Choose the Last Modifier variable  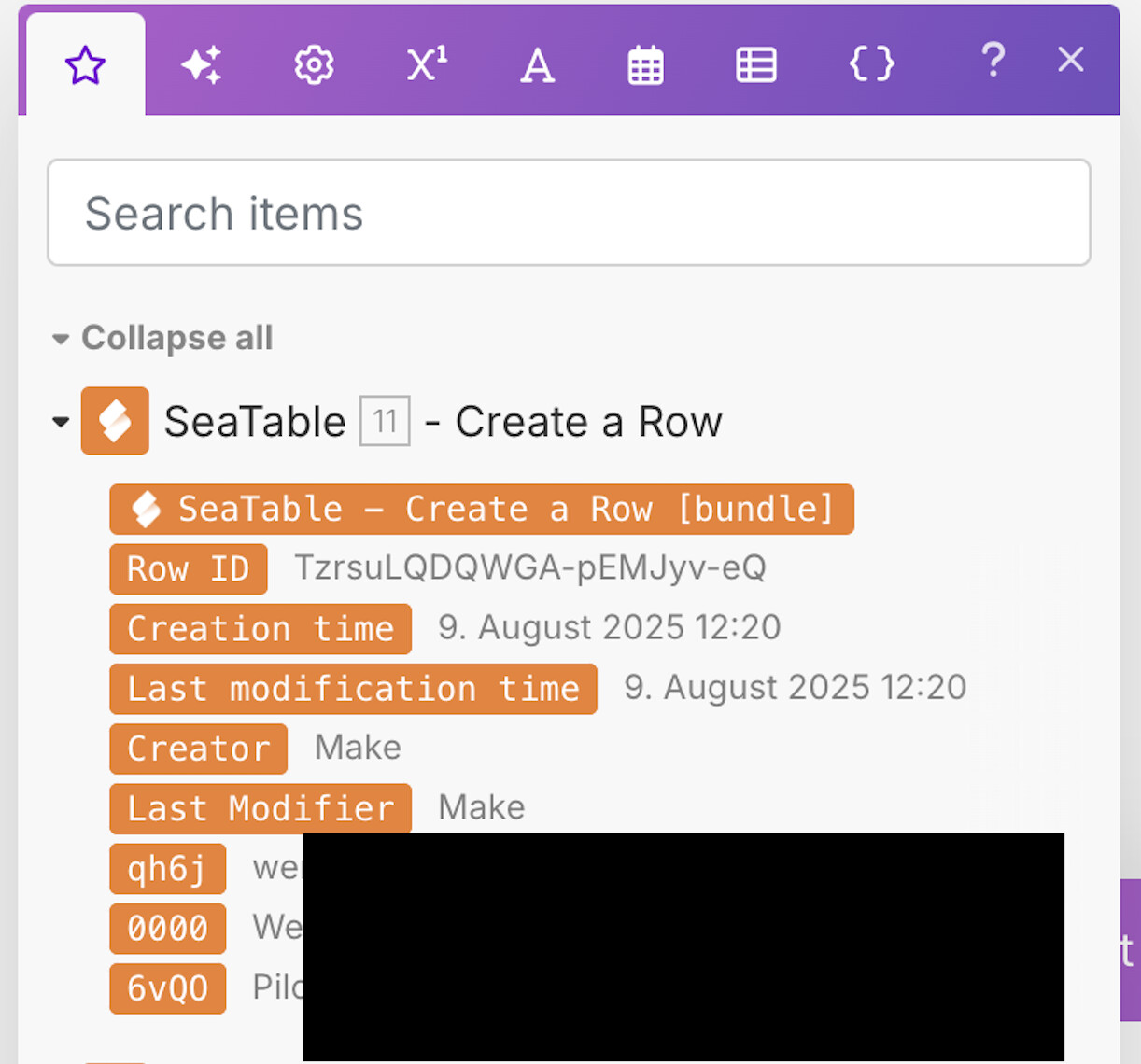(260, 808)
